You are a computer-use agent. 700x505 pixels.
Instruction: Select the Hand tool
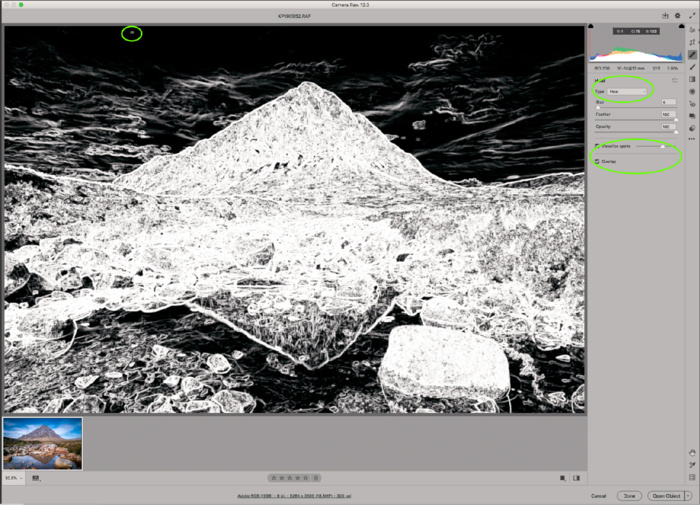692,452
